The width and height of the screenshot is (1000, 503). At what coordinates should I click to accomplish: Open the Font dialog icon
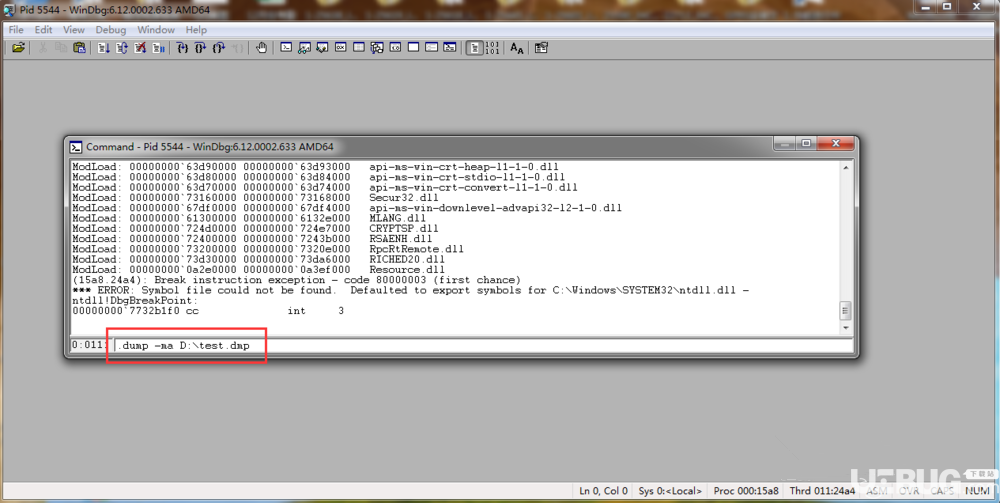pos(517,48)
